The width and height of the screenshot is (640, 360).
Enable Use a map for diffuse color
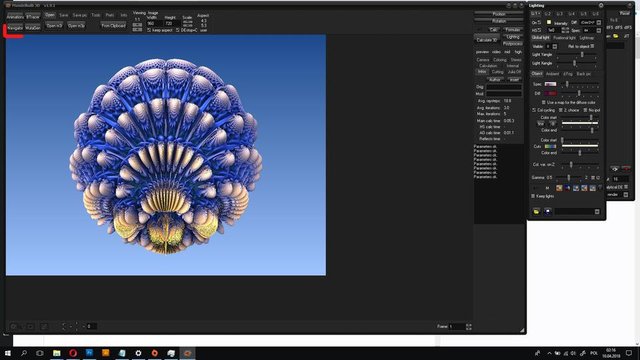(543, 102)
